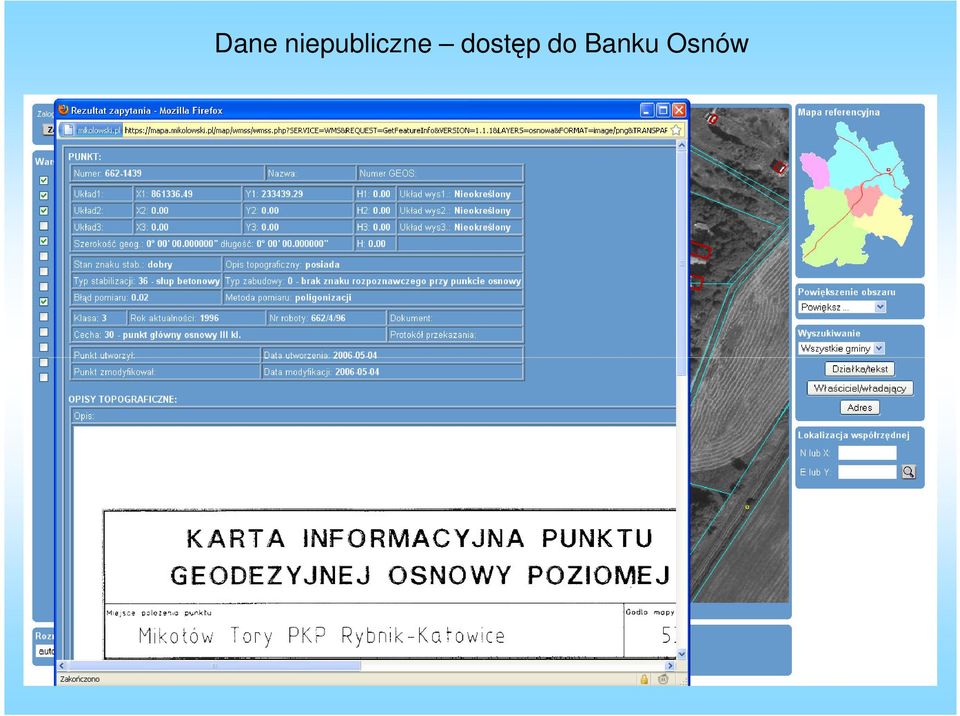Tick the topmost checkbox under the War heading
This screenshot has height=716, width=960.
[43, 180]
